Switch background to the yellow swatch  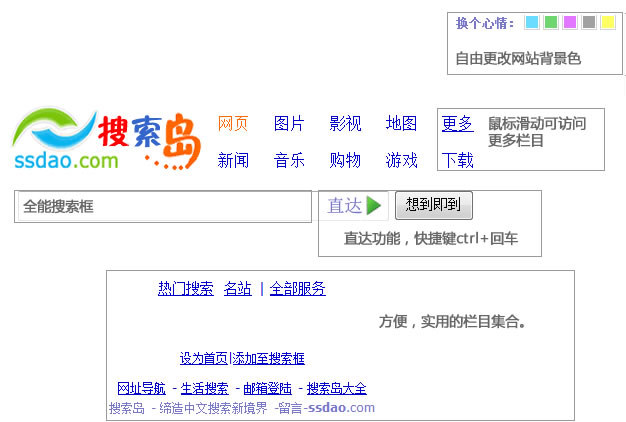point(608,23)
